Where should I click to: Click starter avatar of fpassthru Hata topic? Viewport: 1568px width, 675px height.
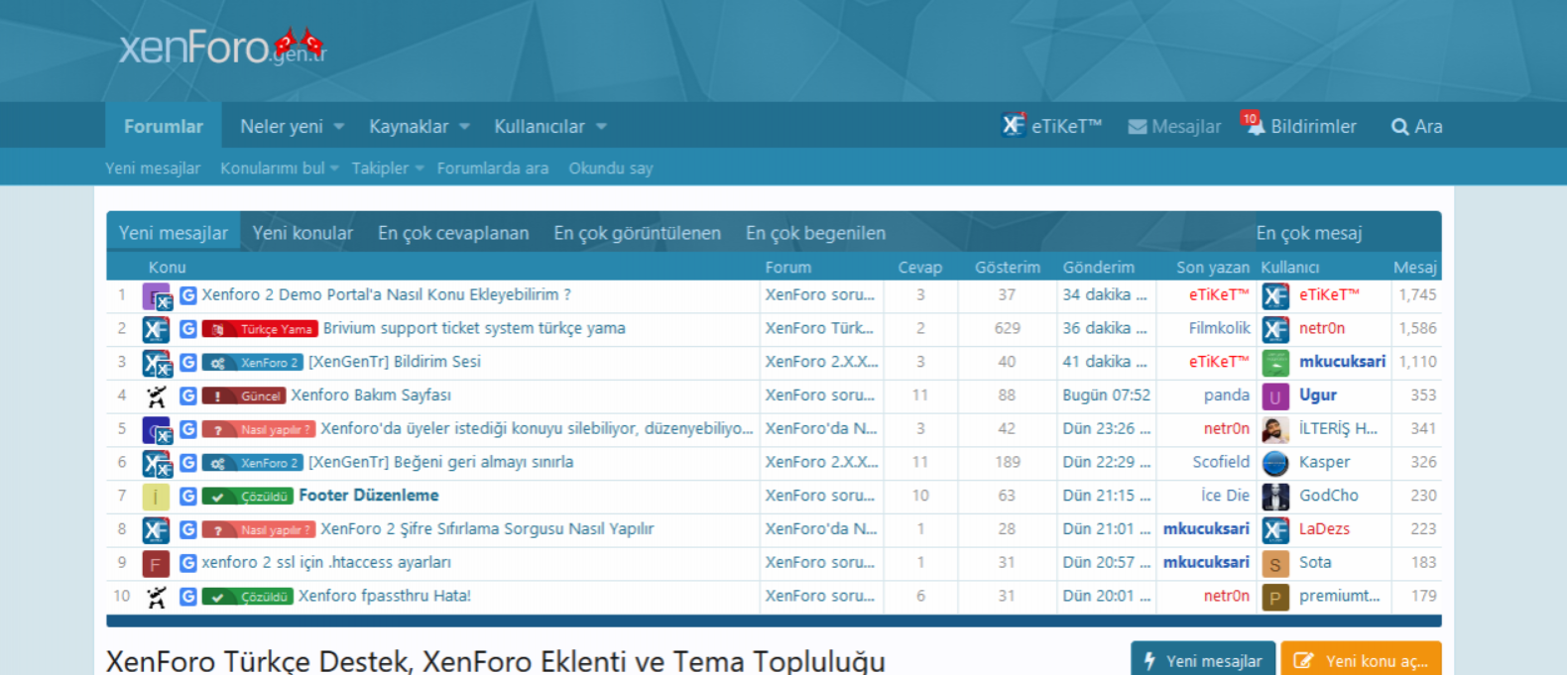tap(156, 598)
